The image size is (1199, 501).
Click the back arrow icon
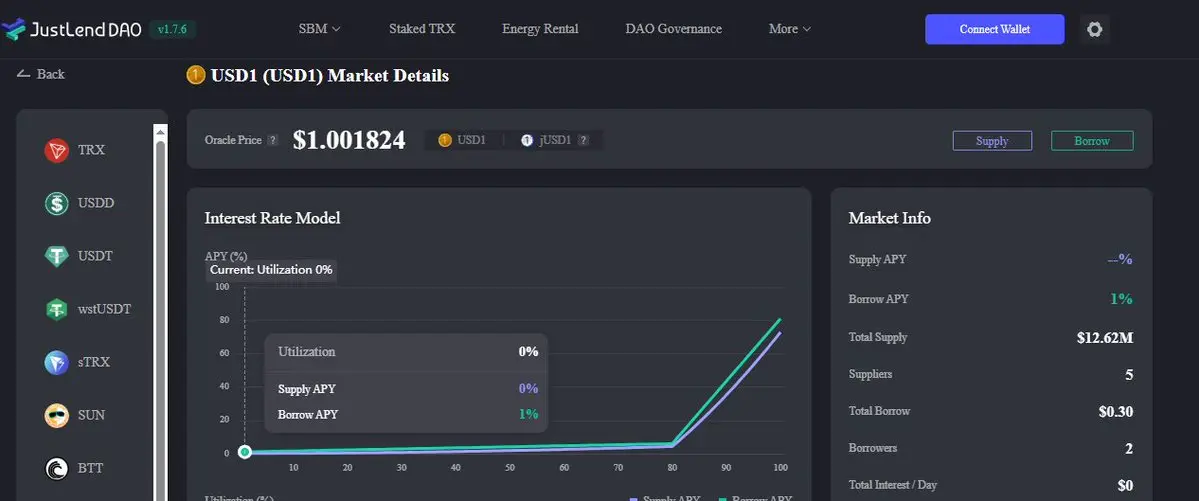[x=24, y=74]
